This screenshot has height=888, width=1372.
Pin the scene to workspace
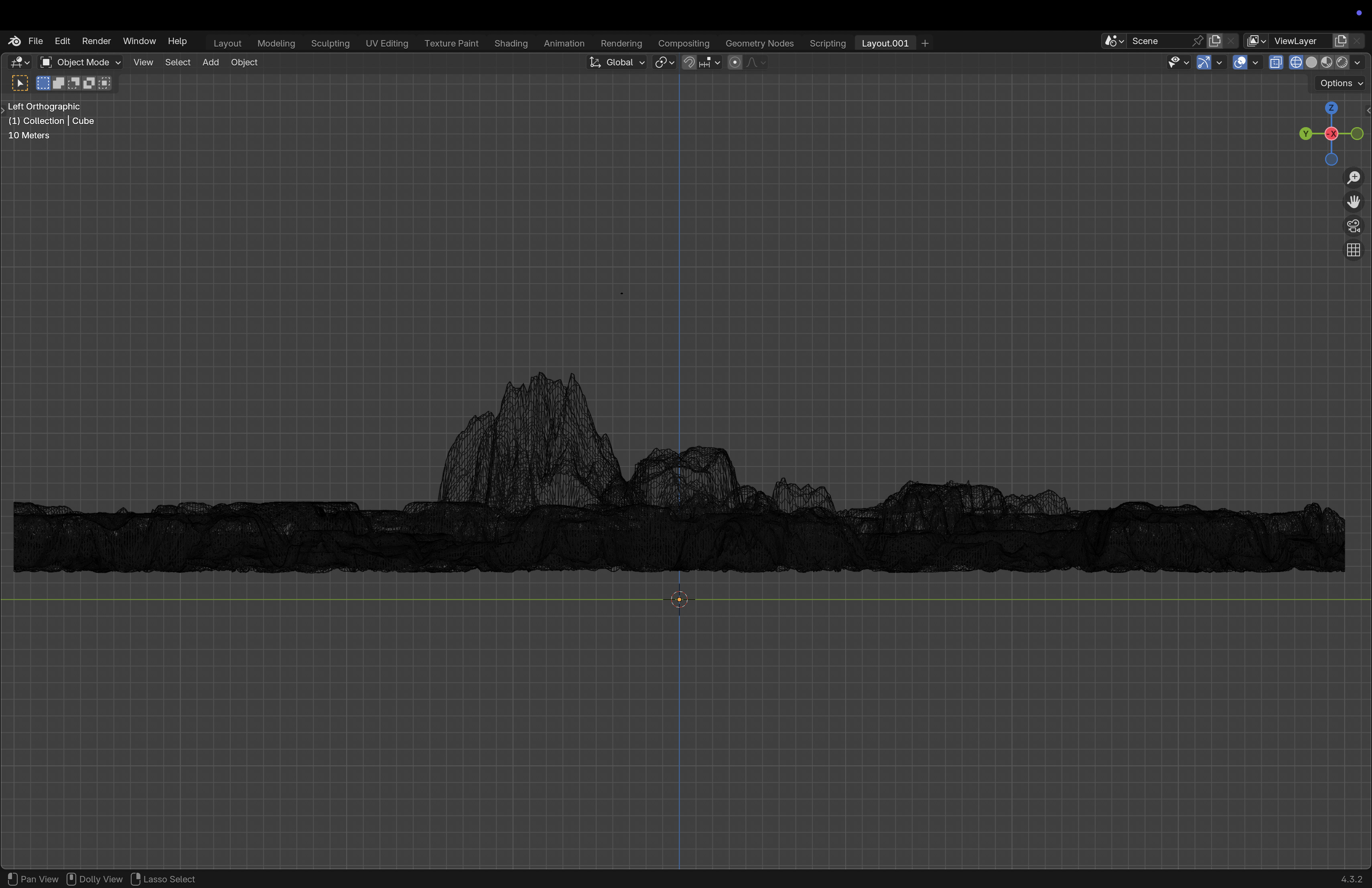coord(1198,41)
